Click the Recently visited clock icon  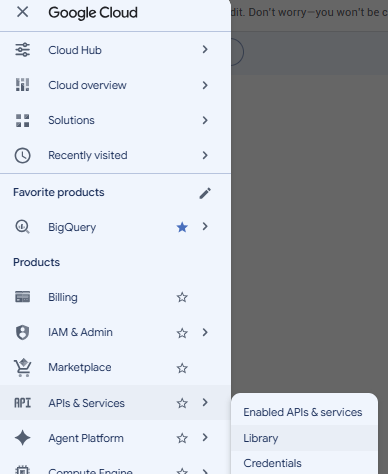click(22, 155)
